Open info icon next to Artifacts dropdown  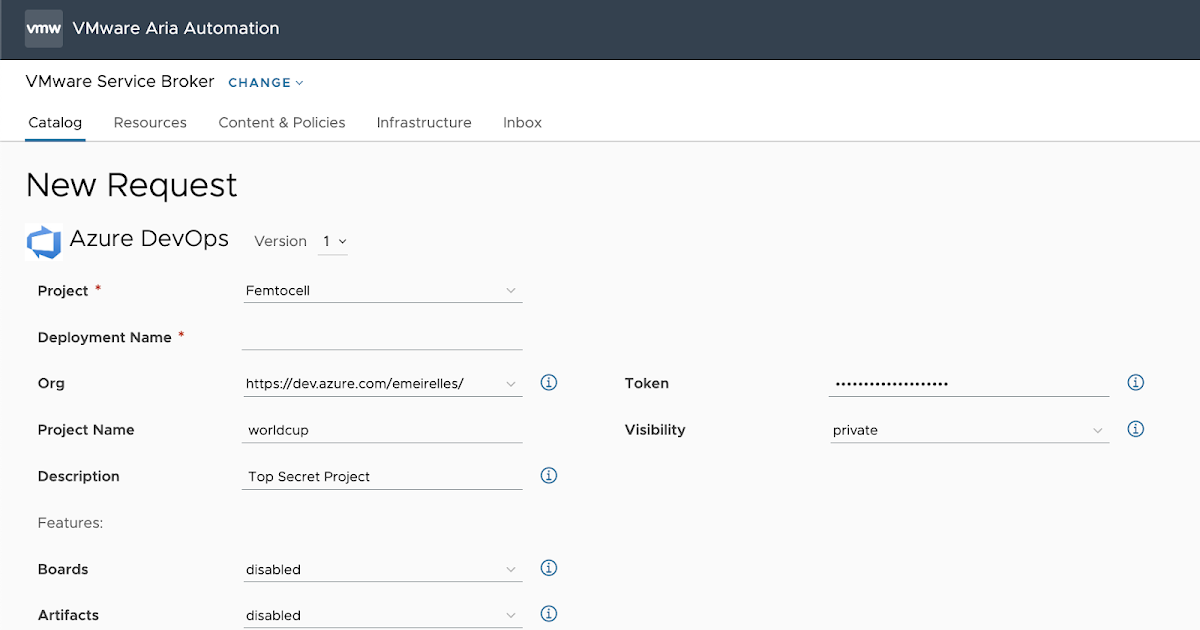(x=548, y=614)
